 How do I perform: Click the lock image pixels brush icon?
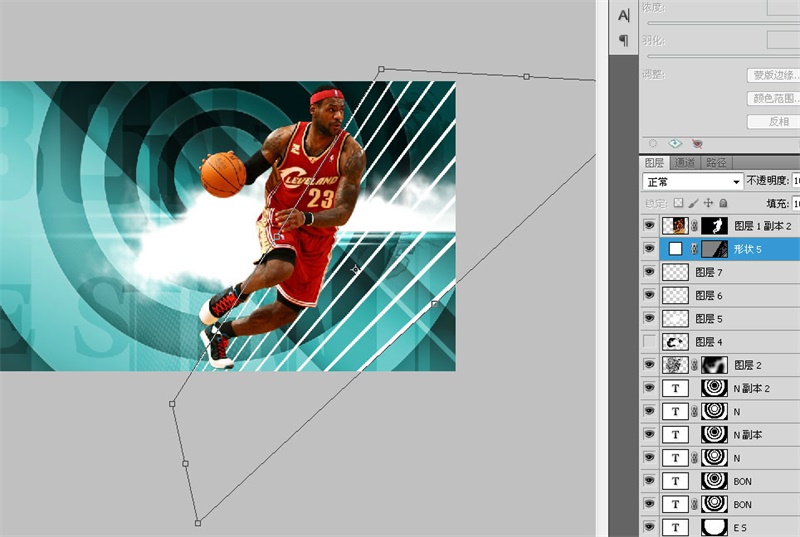point(693,202)
